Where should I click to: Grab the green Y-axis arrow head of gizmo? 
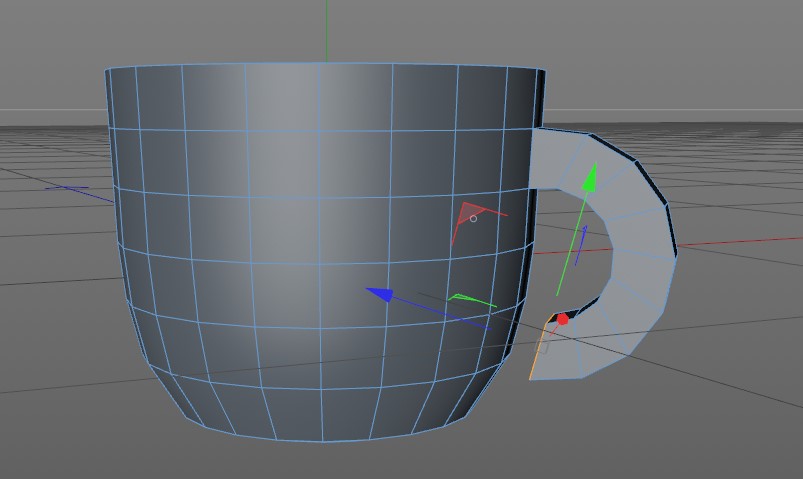590,177
